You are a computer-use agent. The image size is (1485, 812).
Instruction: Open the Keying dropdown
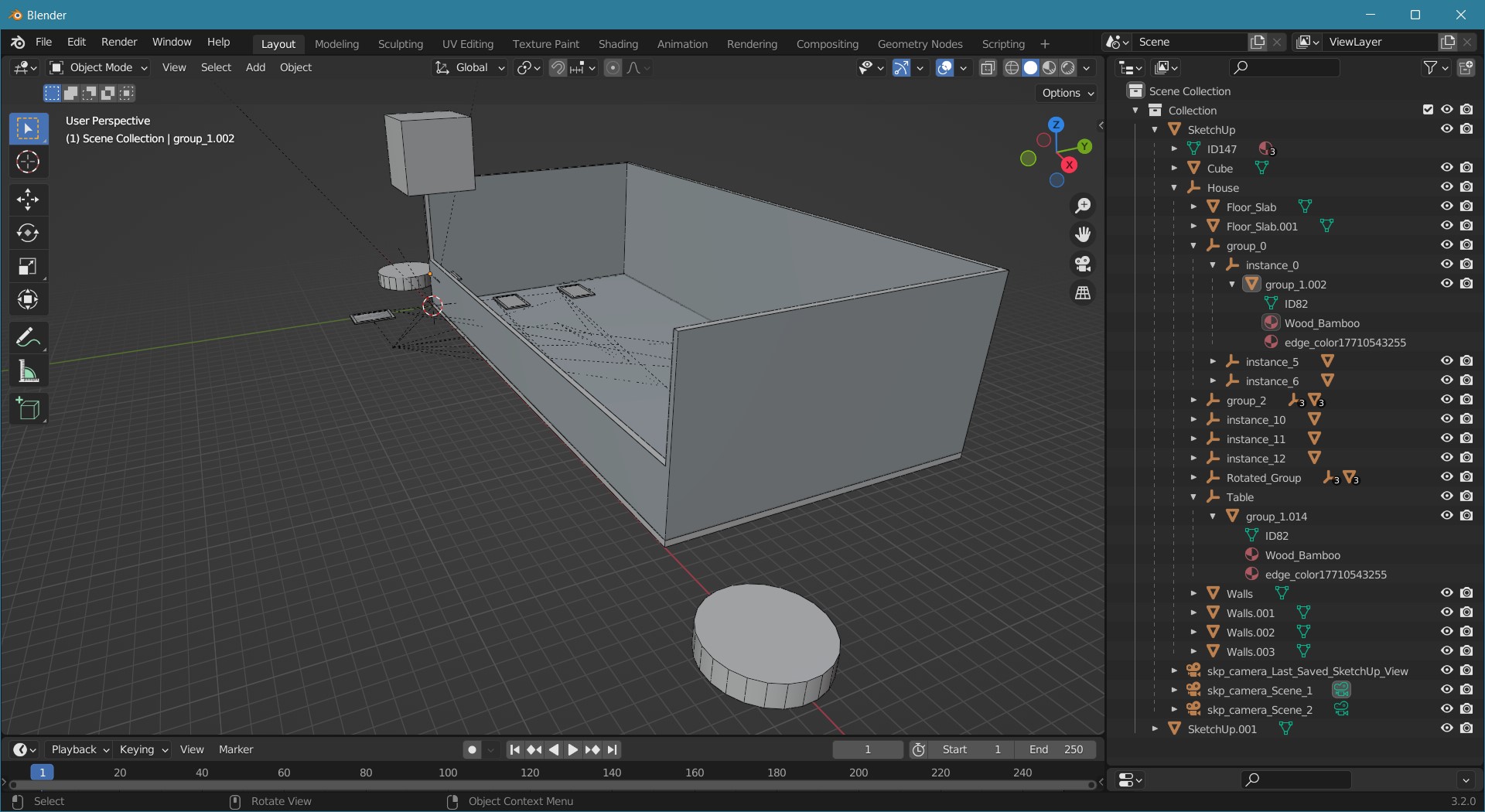143,749
